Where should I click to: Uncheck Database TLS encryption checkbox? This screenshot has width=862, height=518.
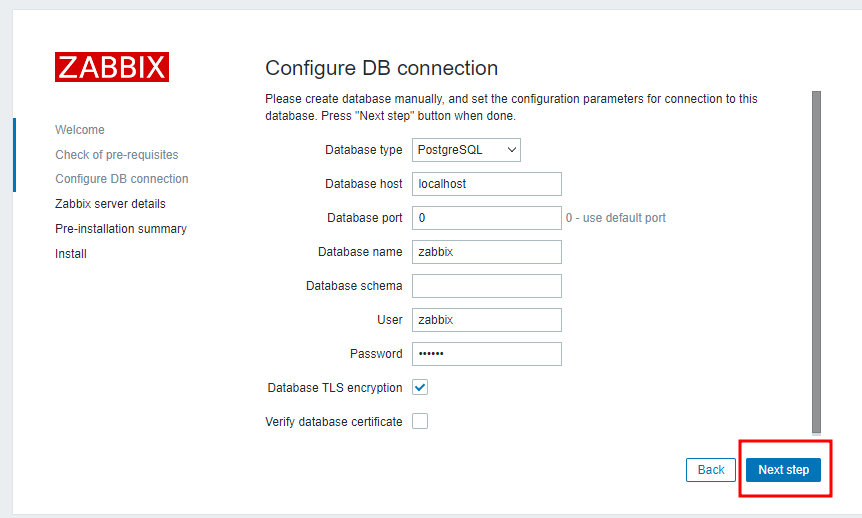tap(420, 387)
